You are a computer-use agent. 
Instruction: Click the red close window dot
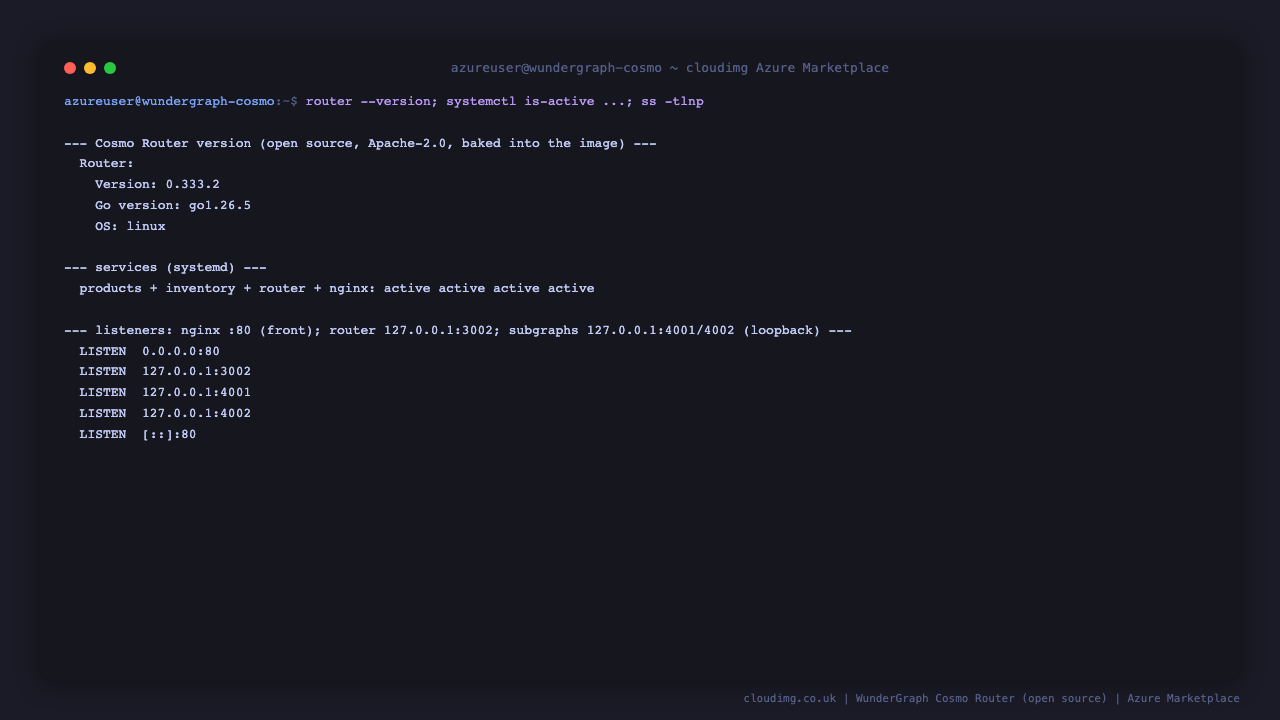70,68
